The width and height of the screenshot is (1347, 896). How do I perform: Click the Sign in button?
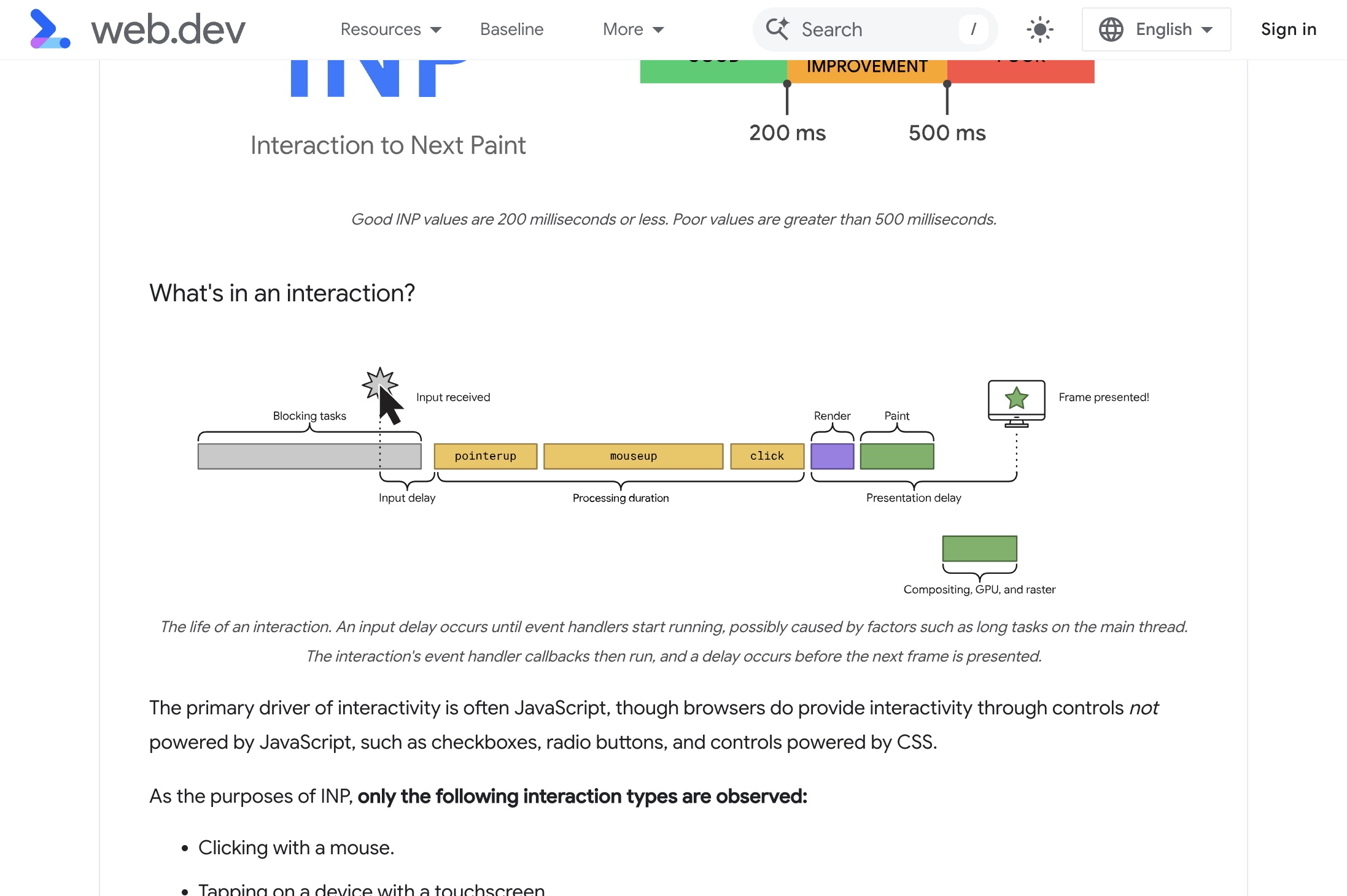coord(1288,29)
